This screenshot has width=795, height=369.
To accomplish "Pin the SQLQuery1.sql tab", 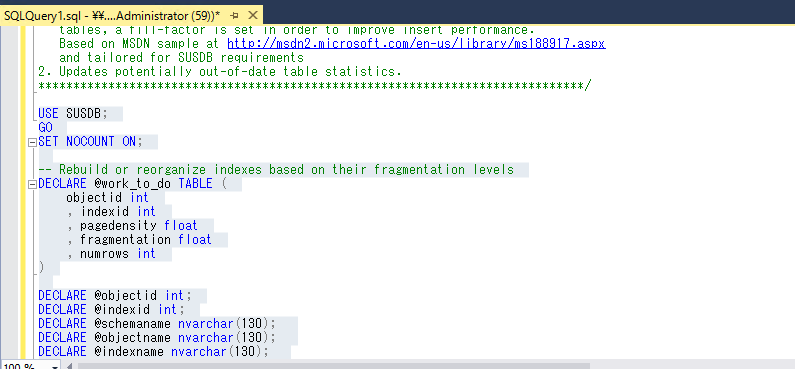I will 234,16.
